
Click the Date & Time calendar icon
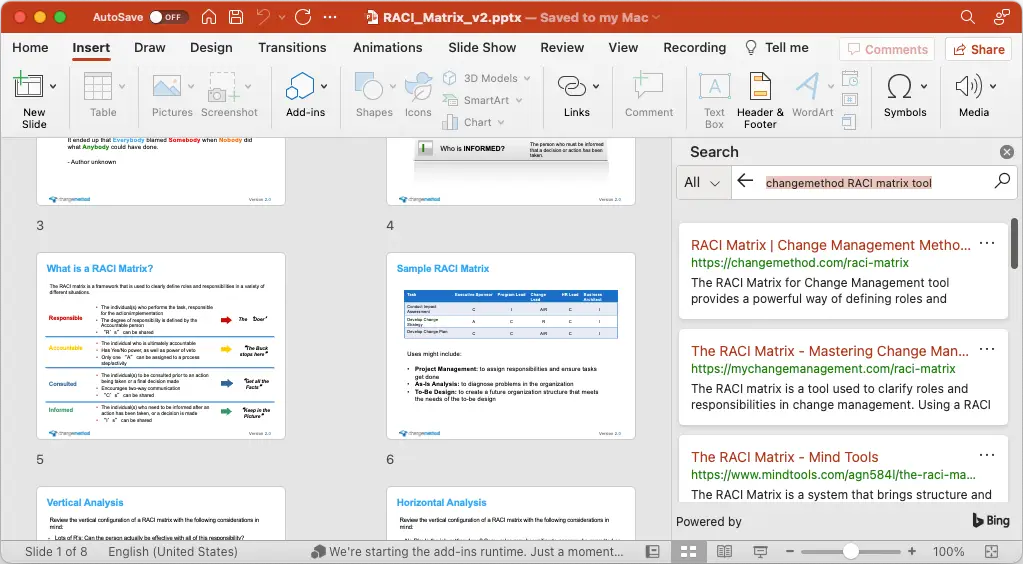point(849,79)
